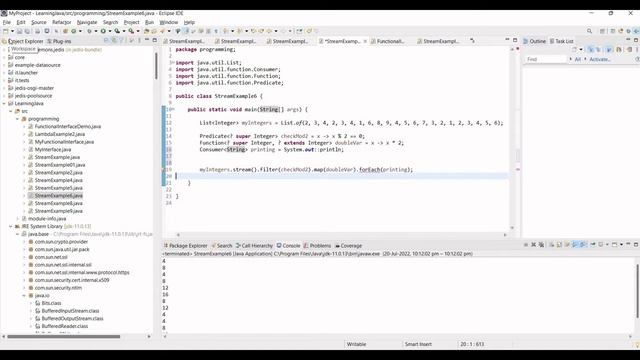Click the toolbar Search magnifier icon
The height and width of the screenshot is (360, 640).
[x=589, y=31]
